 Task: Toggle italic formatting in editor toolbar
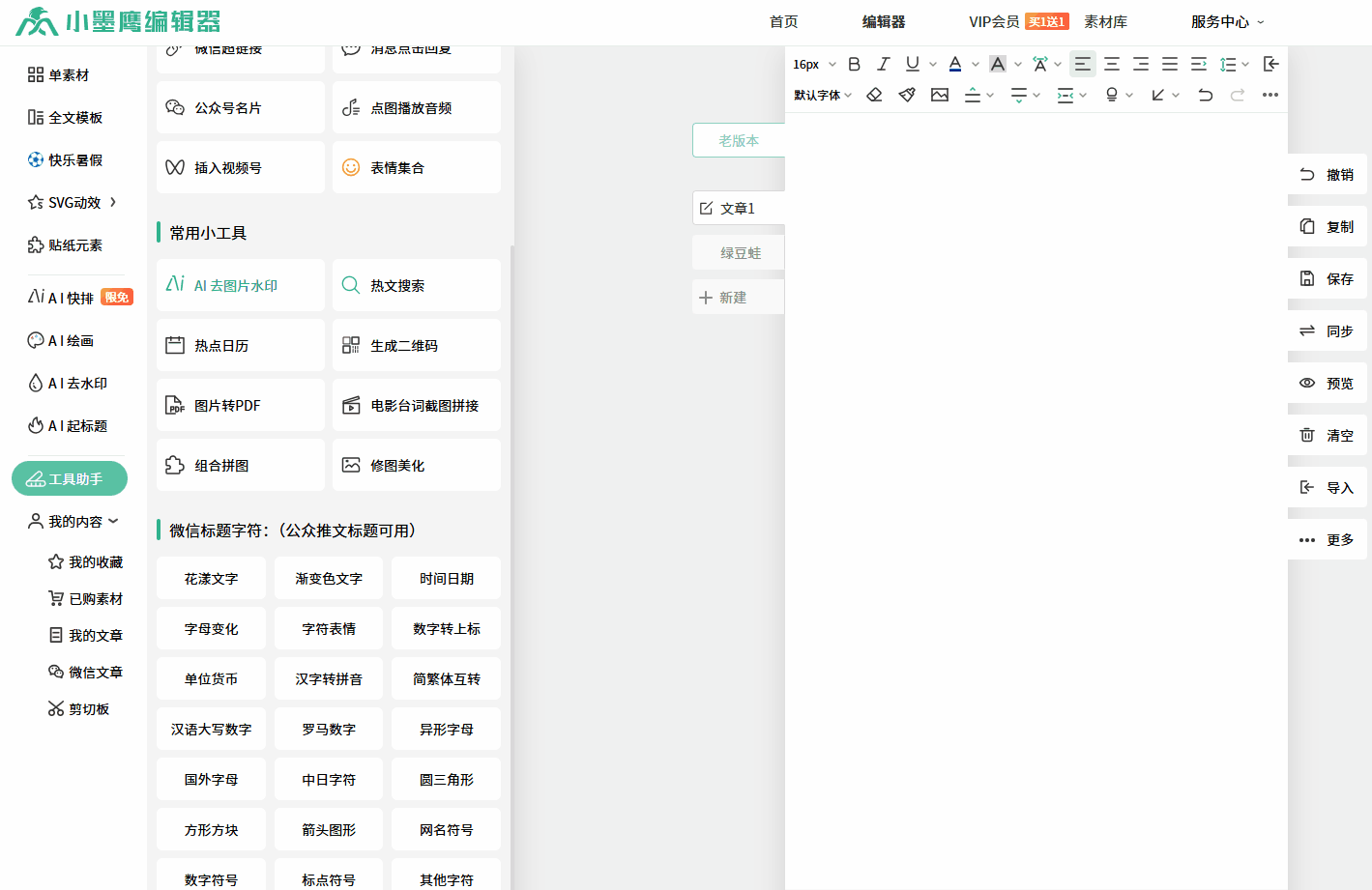[x=883, y=64]
